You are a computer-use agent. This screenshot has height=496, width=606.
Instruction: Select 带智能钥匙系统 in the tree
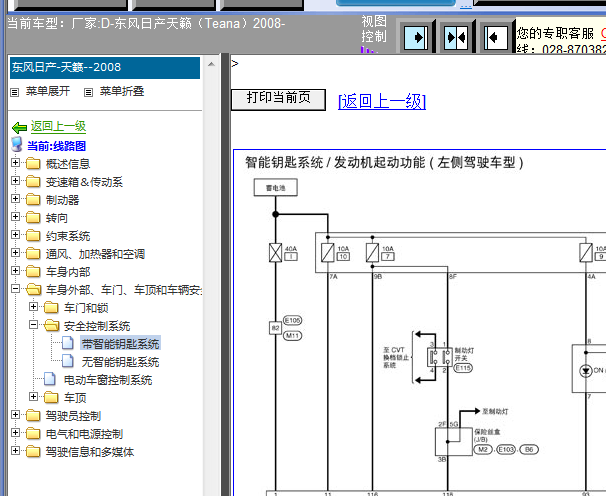120,344
